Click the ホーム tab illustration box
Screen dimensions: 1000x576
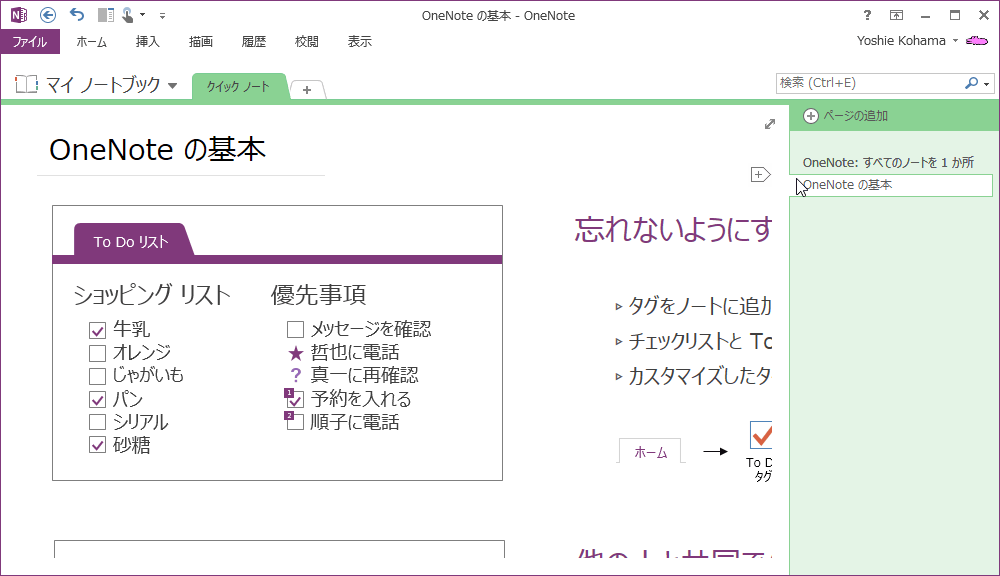651,452
